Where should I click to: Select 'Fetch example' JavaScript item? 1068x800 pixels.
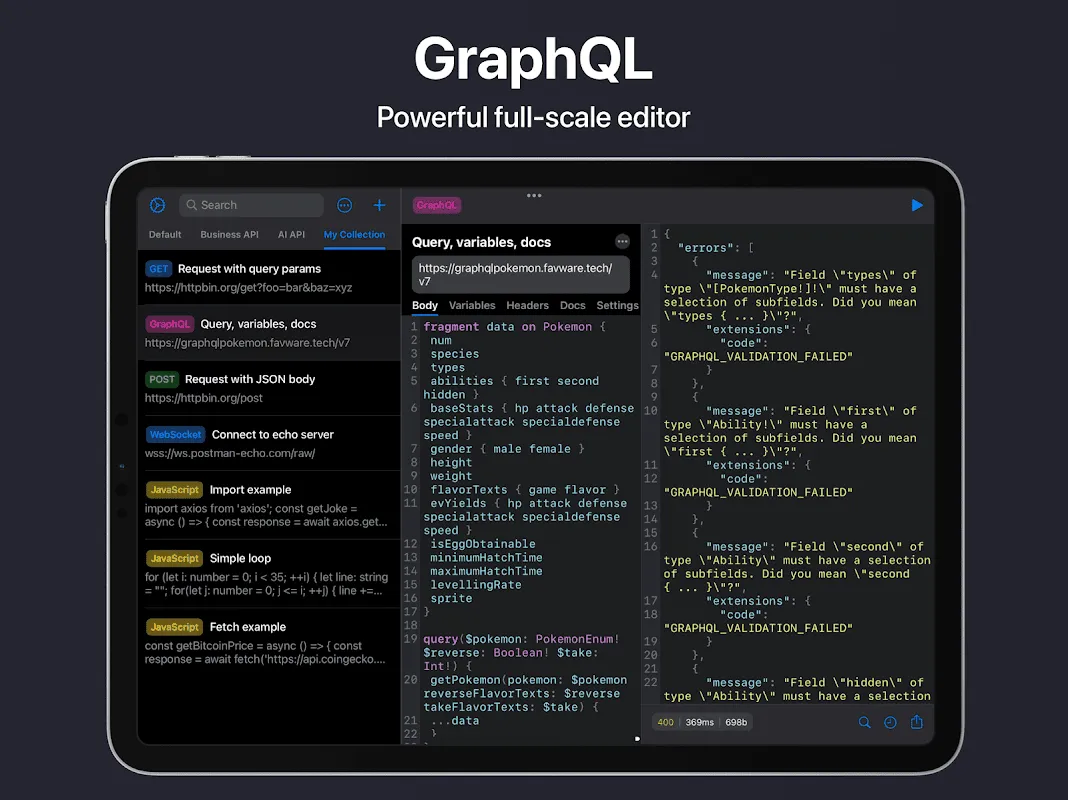click(269, 643)
